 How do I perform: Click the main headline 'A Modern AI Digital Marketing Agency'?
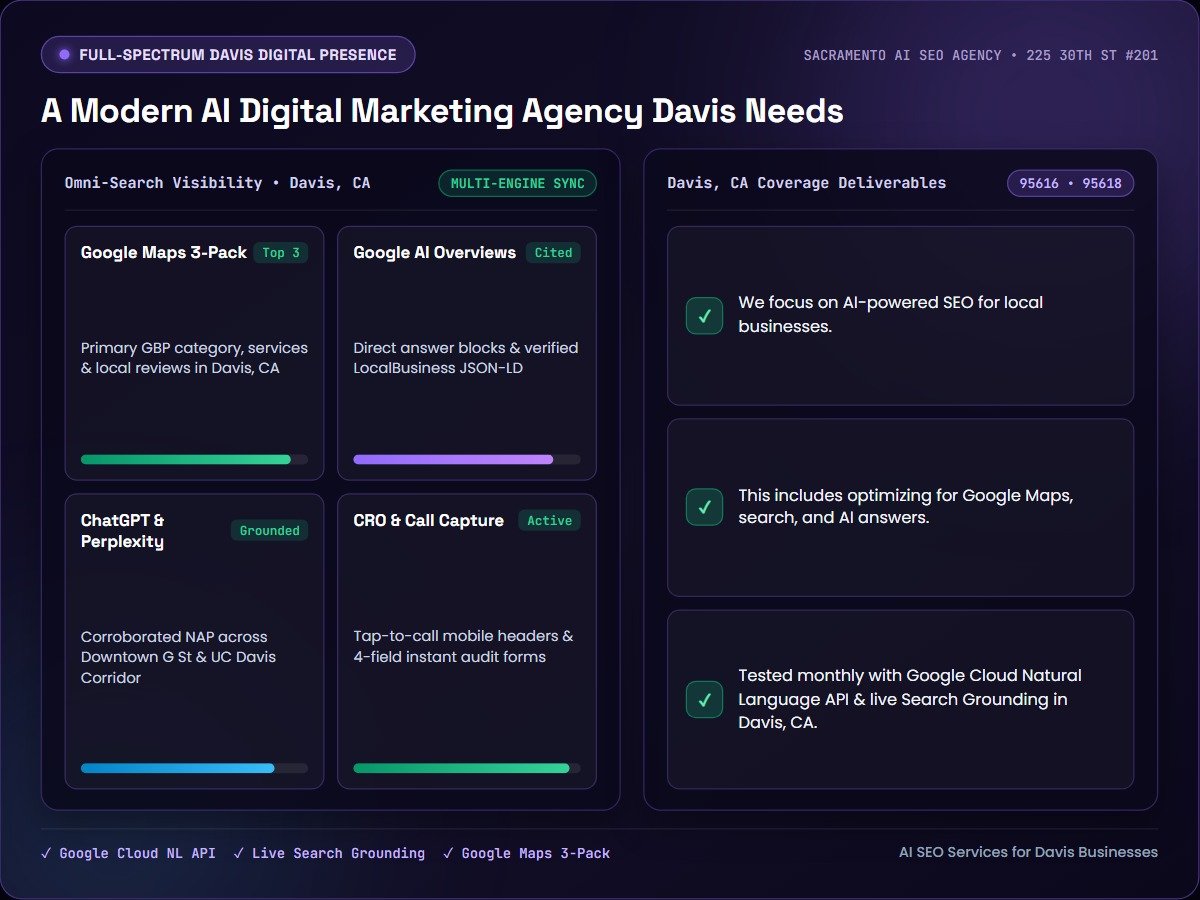click(x=442, y=111)
